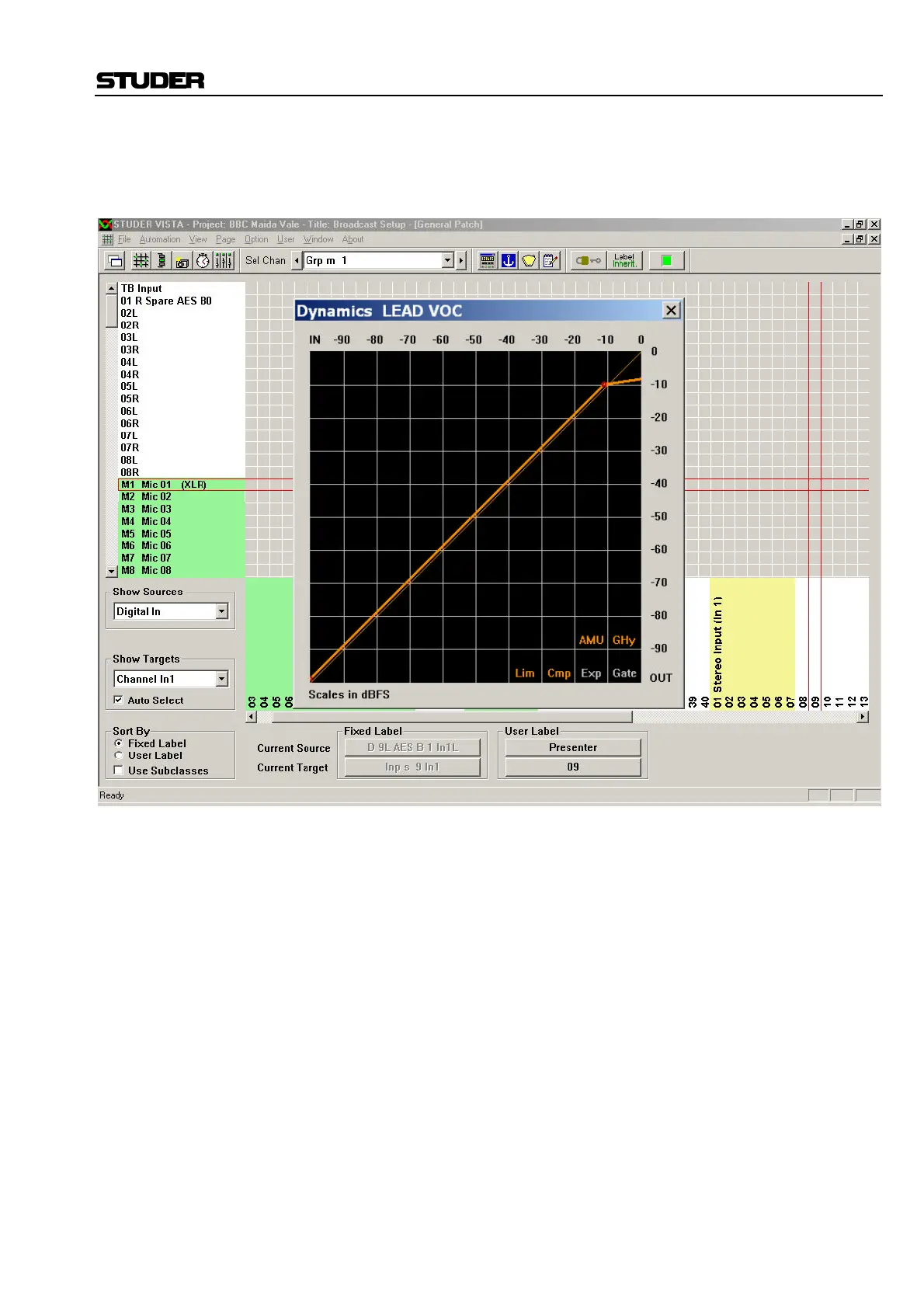Select the M8 Mic 08 source row
Viewport: 924px width, 1308px height.
pyautogui.click(x=182, y=570)
